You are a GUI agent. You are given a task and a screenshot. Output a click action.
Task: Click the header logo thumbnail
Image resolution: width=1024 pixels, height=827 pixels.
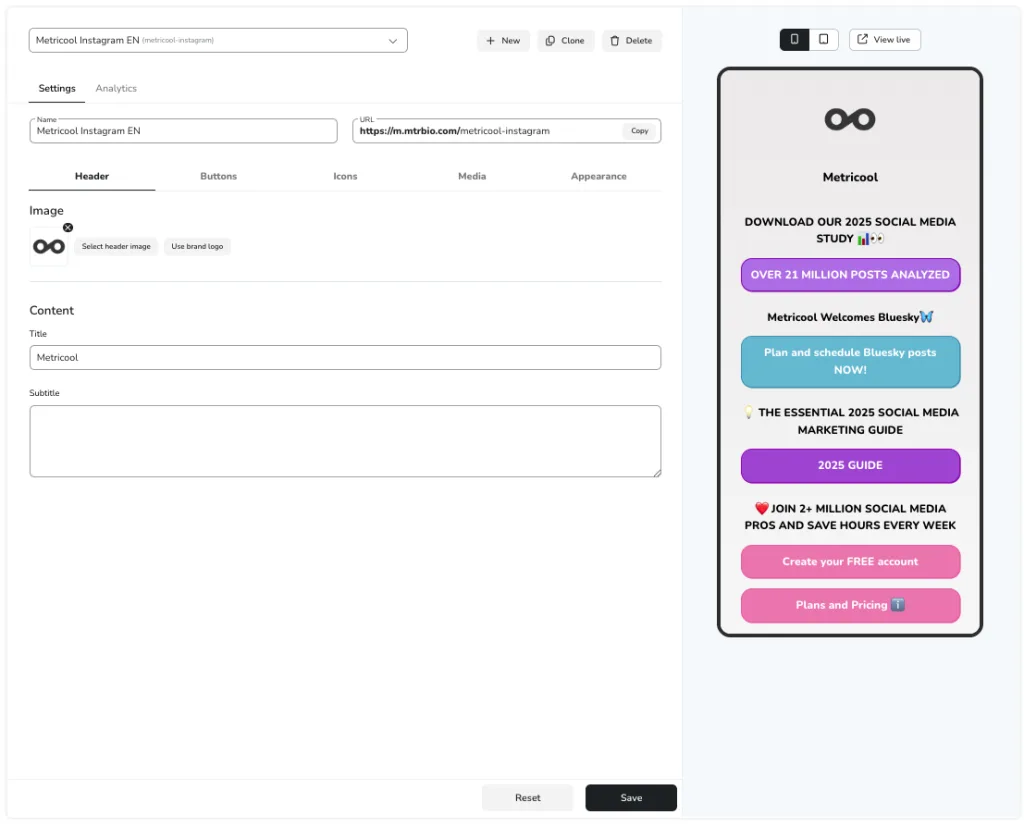click(48, 247)
